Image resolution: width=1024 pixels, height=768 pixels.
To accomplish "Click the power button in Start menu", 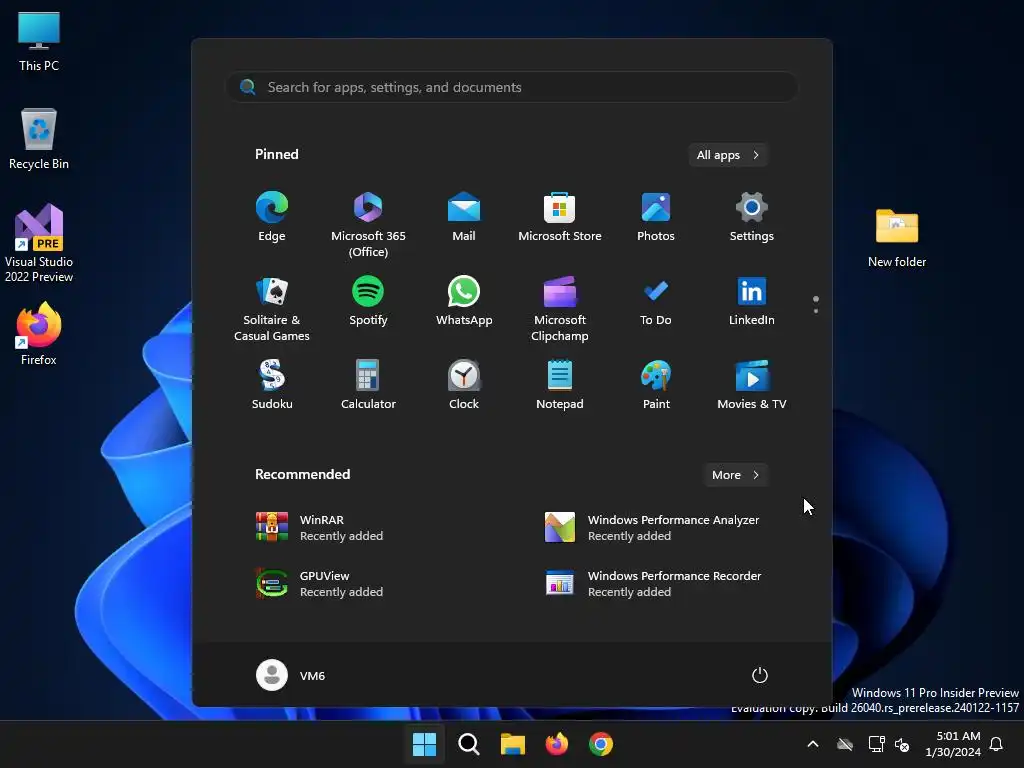I will (760, 675).
